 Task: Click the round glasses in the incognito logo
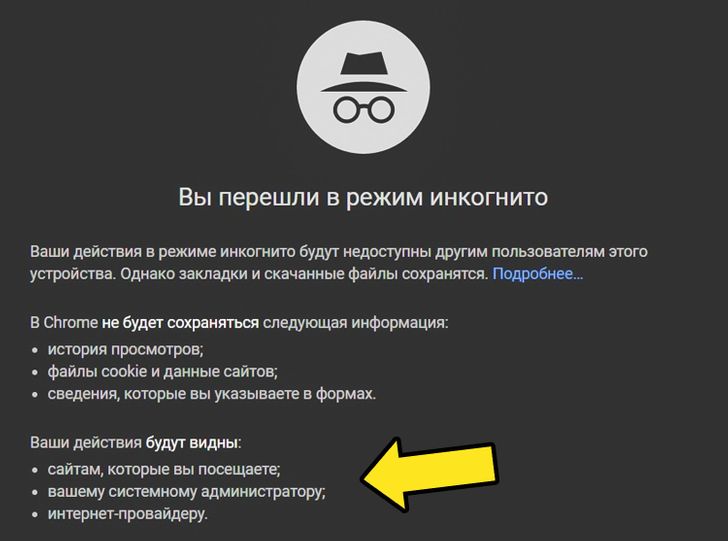pyautogui.click(x=364, y=110)
